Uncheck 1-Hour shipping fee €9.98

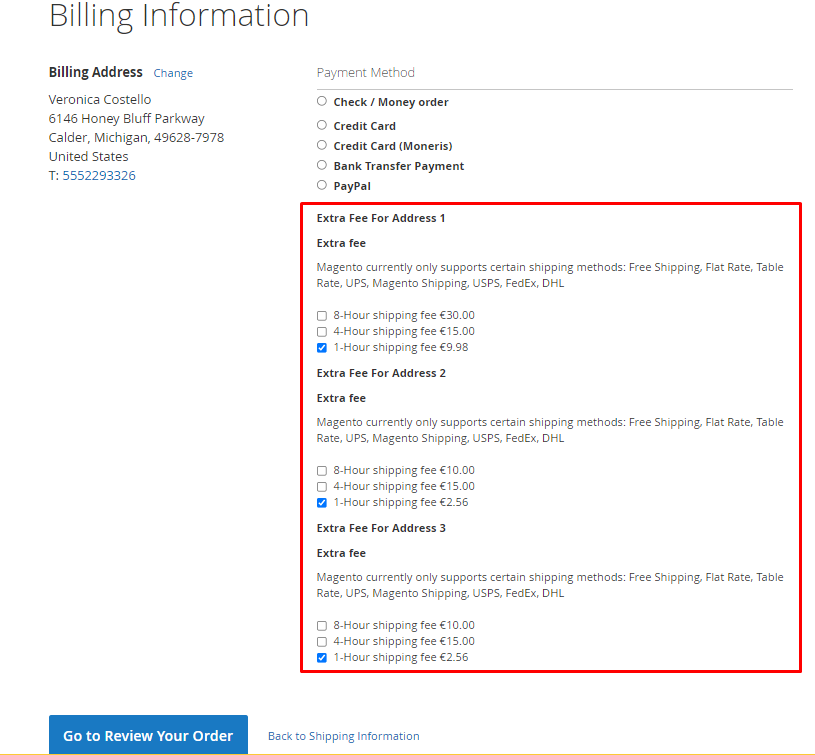click(322, 348)
